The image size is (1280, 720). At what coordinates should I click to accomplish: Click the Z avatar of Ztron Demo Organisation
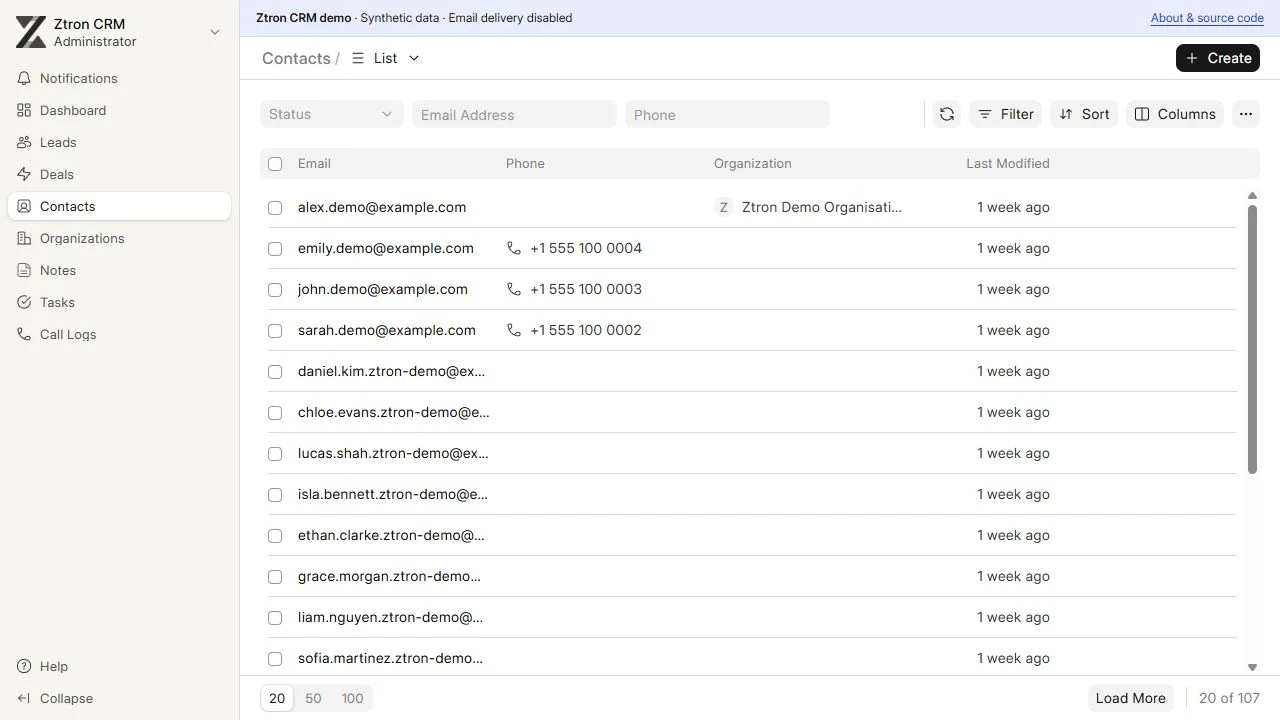coord(724,207)
